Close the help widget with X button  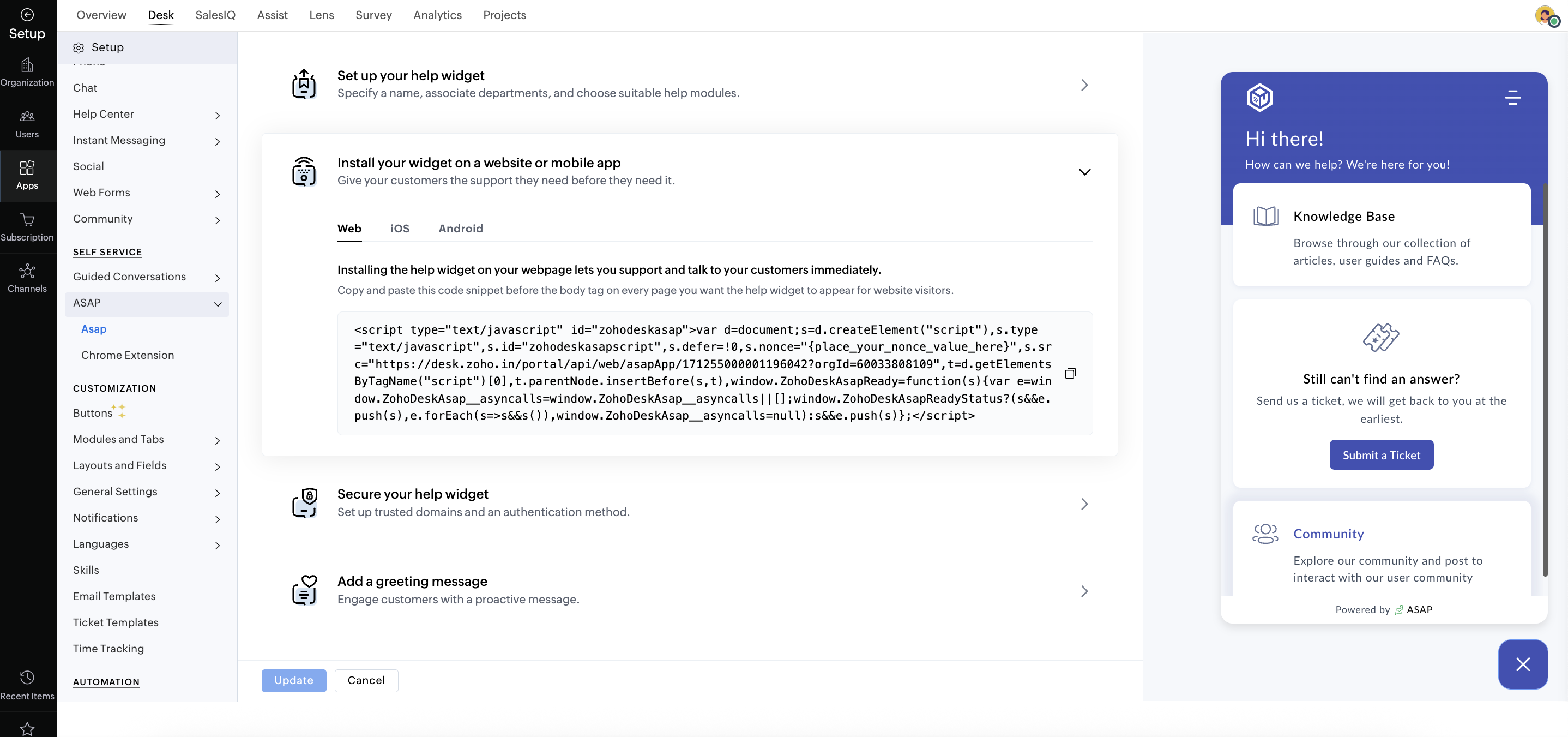point(1522,664)
